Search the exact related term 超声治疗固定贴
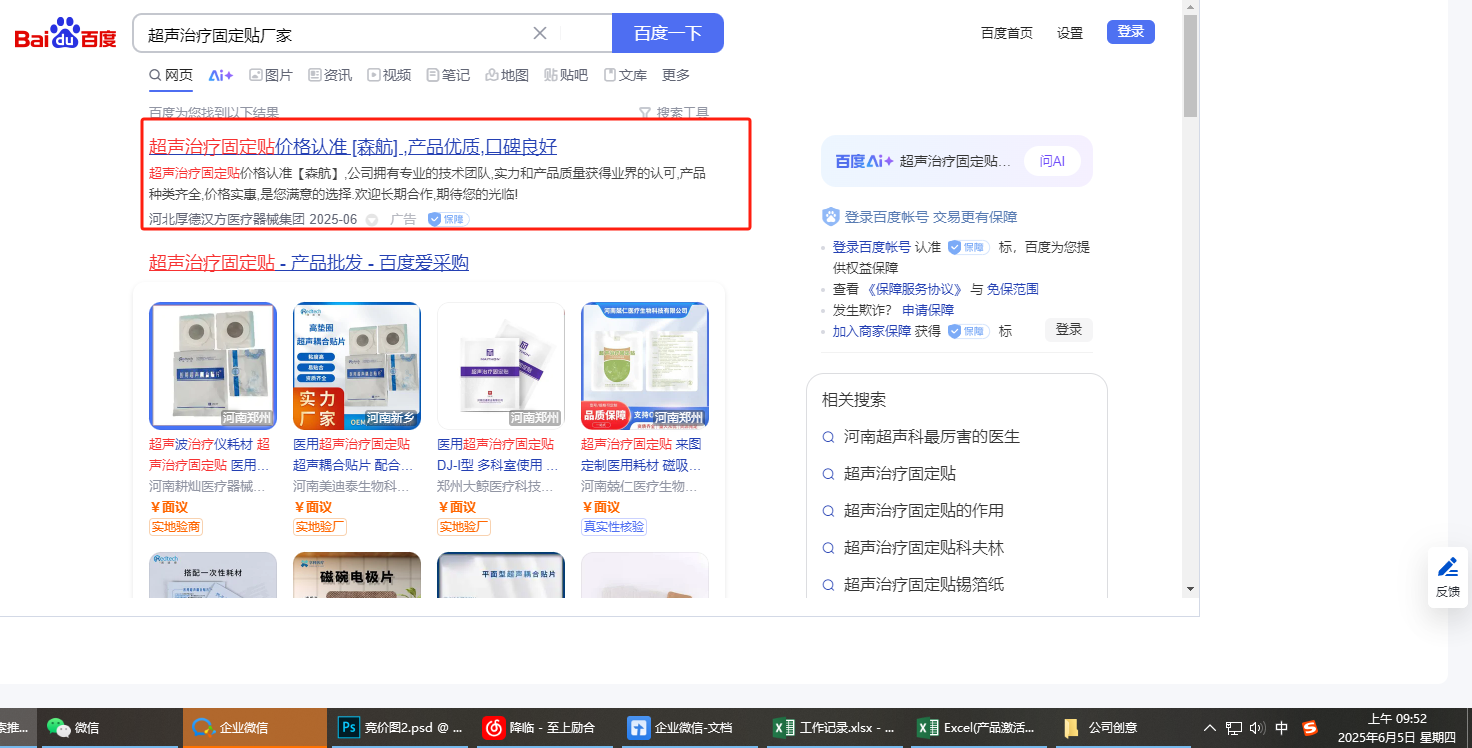This screenshot has height=748, width=1472. click(900, 474)
